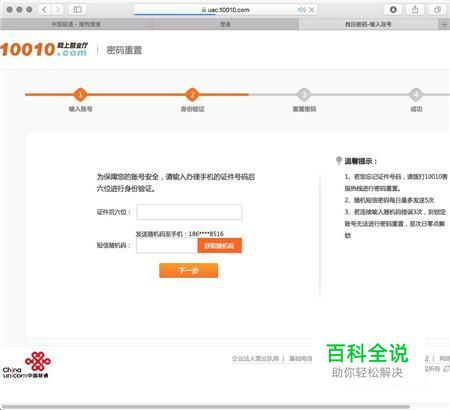Click step 1 circle 输入账号
Viewport: 450px width, 410px height.
pyautogui.click(x=80, y=95)
